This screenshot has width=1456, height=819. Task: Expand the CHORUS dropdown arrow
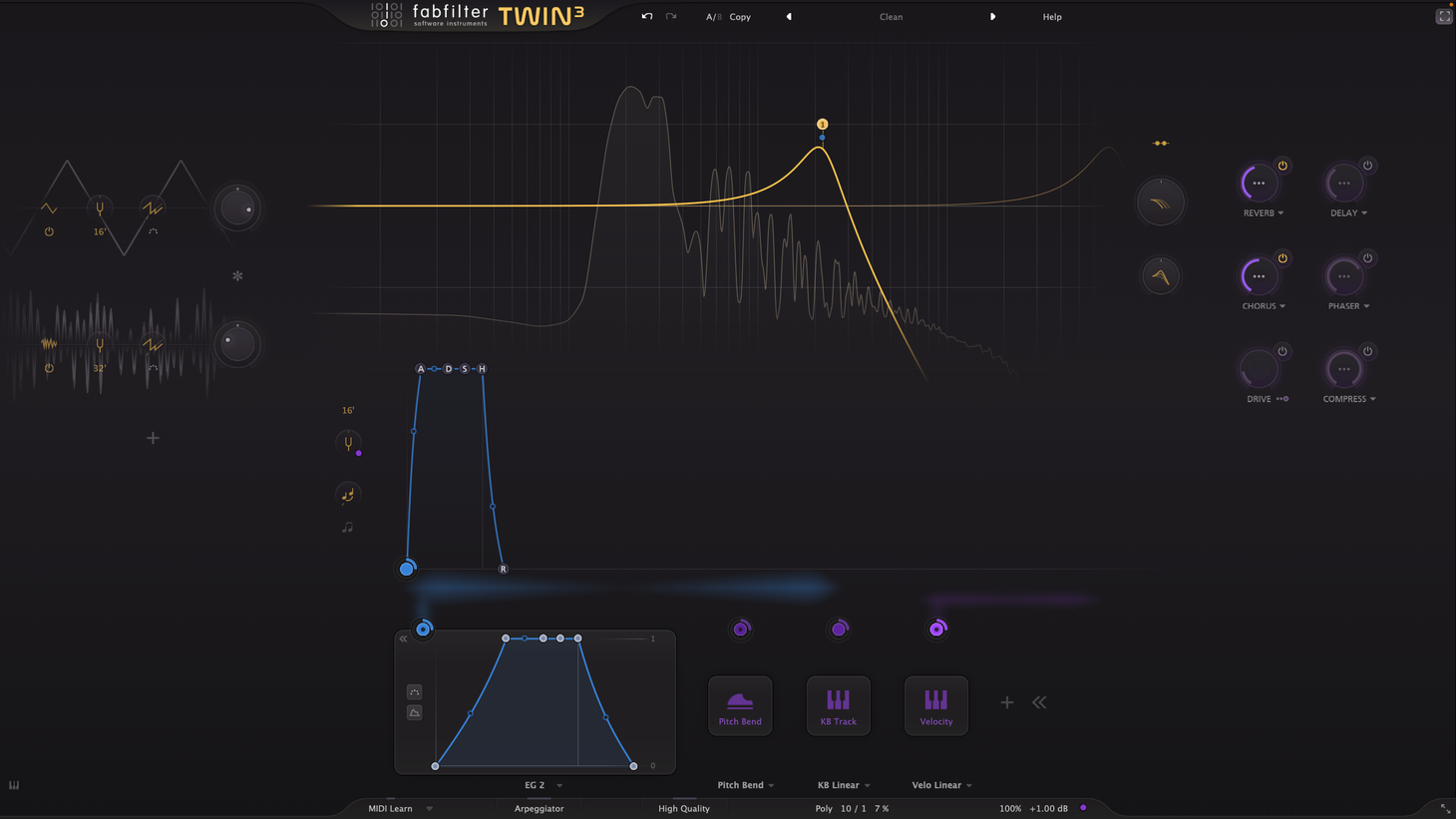click(x=1282, y=306)
